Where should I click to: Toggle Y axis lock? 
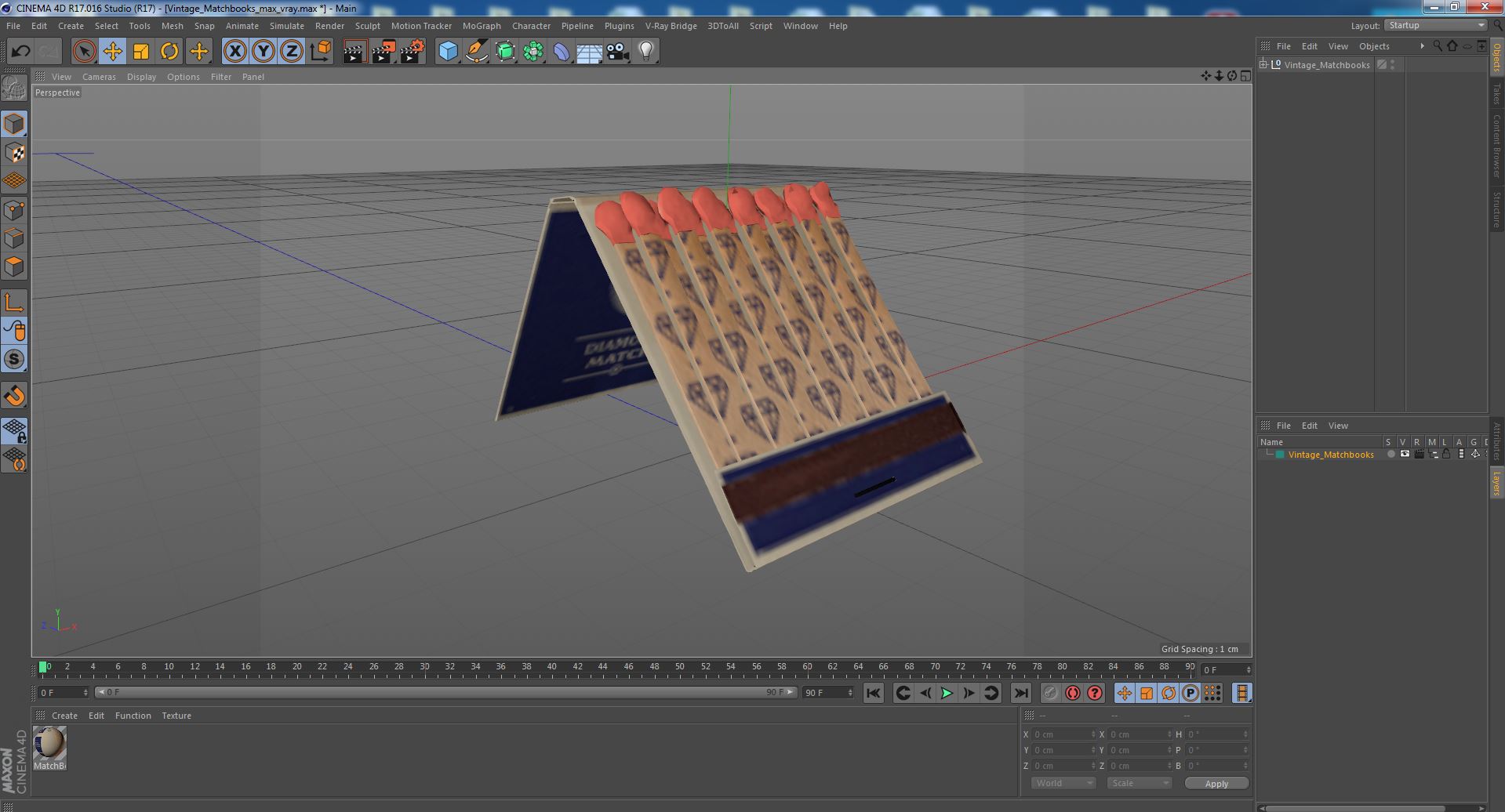264,52
